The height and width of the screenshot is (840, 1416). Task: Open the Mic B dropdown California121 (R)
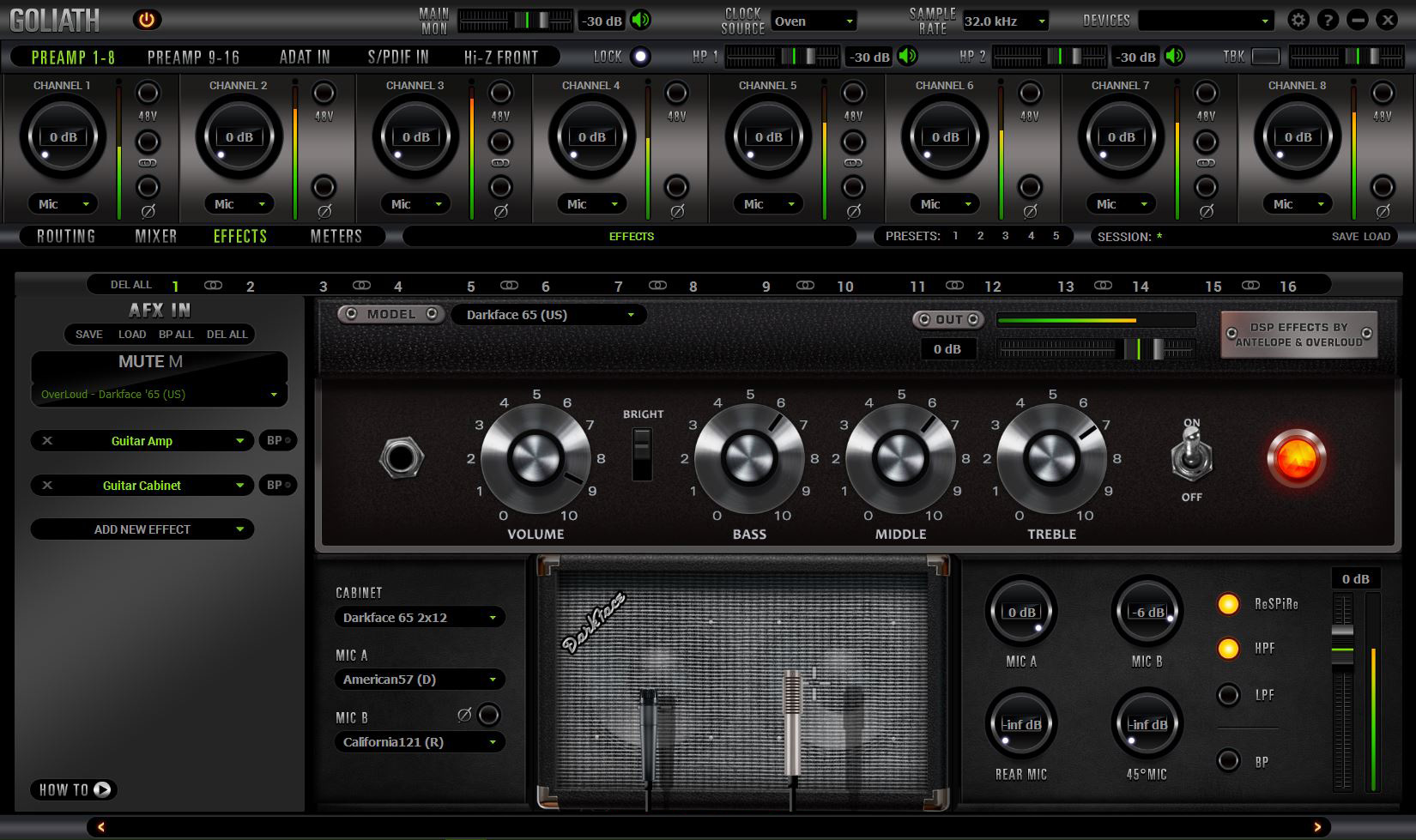419,742
